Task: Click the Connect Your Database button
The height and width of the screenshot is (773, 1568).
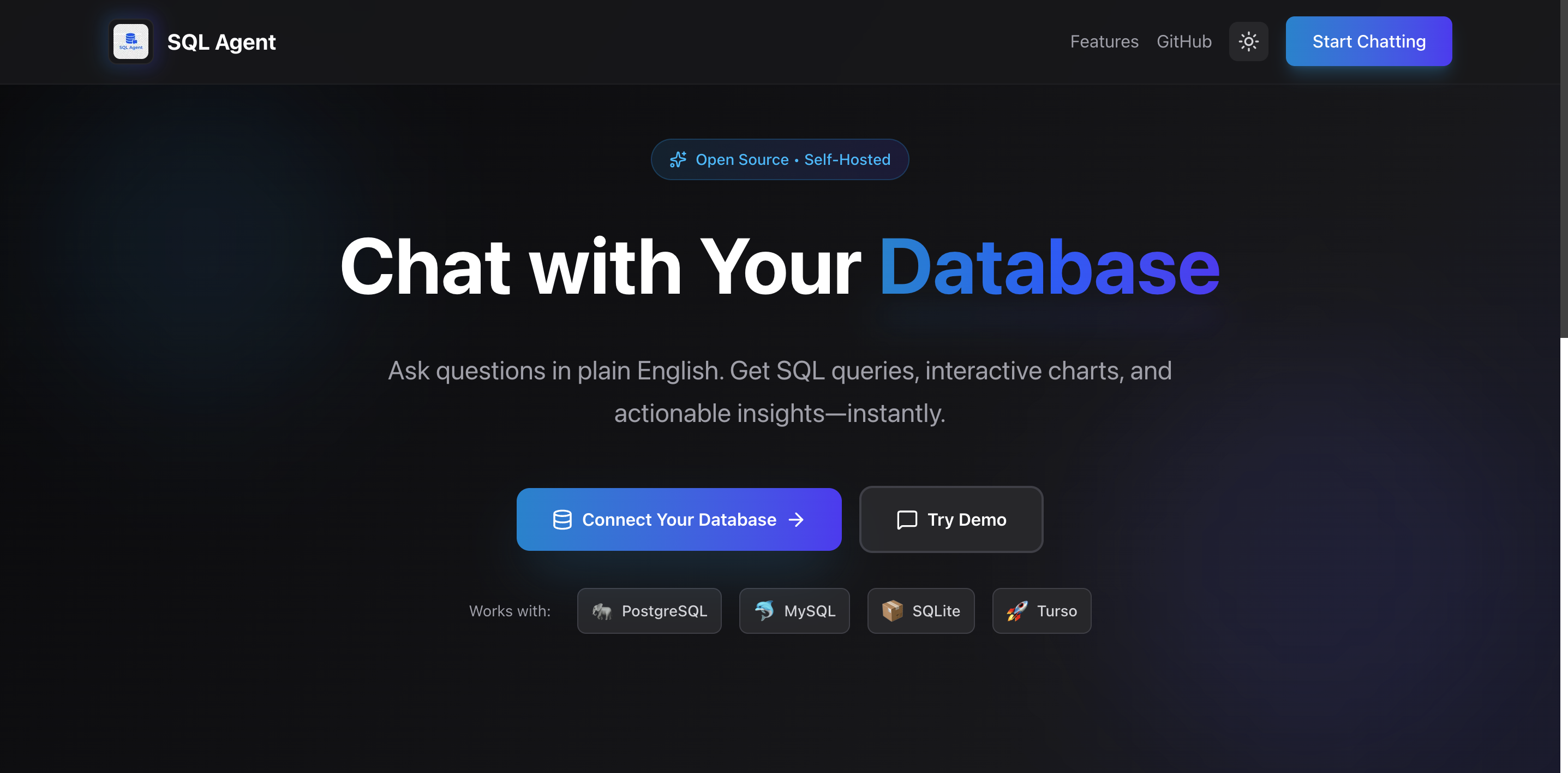Action: [679, 520]
